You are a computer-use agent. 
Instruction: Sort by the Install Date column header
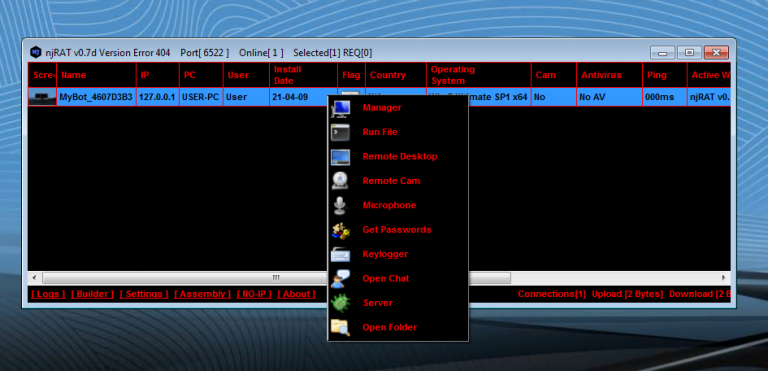click(x=304, y=75)
